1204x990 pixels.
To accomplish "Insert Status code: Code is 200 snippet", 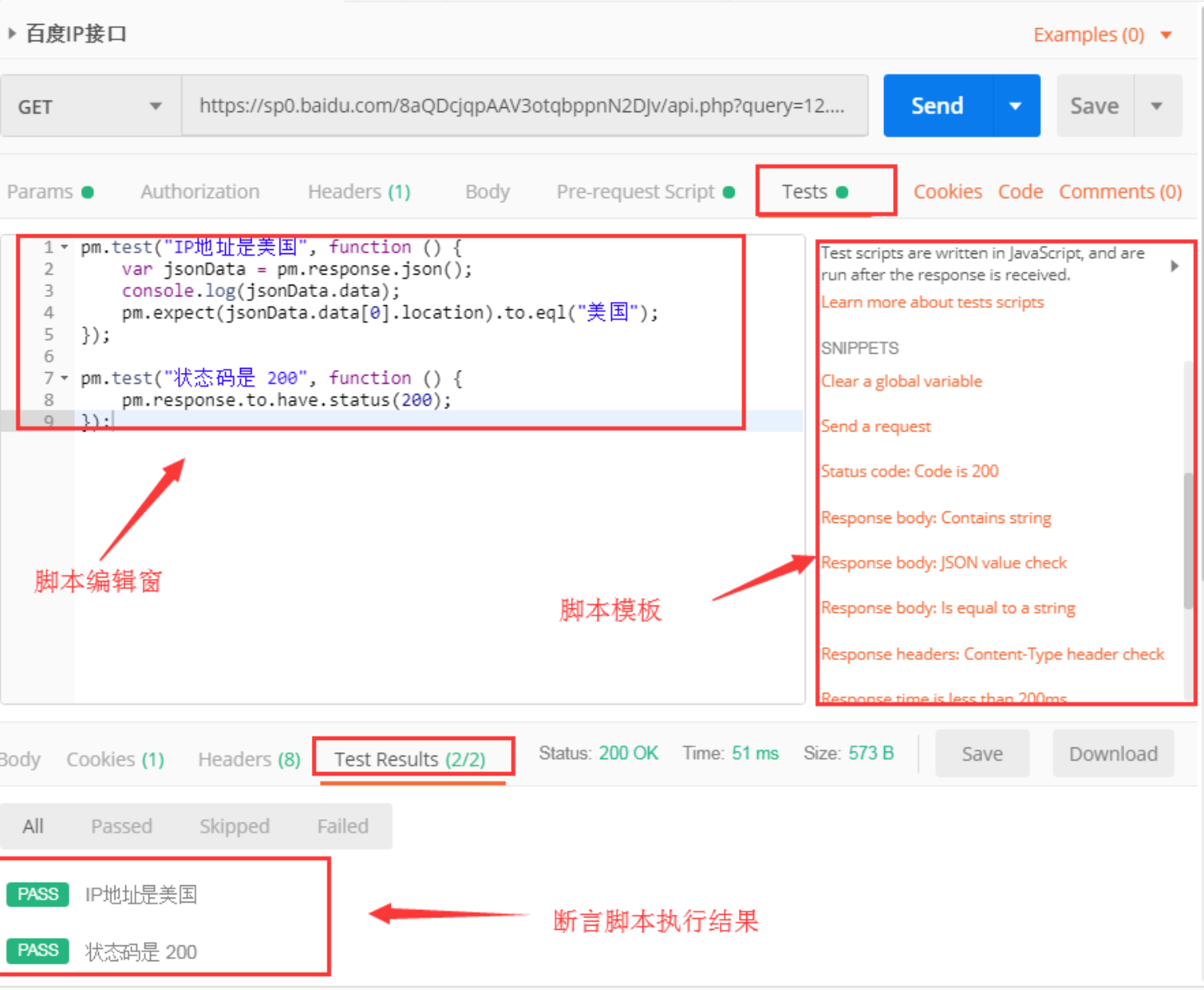I will pos(910,471).
